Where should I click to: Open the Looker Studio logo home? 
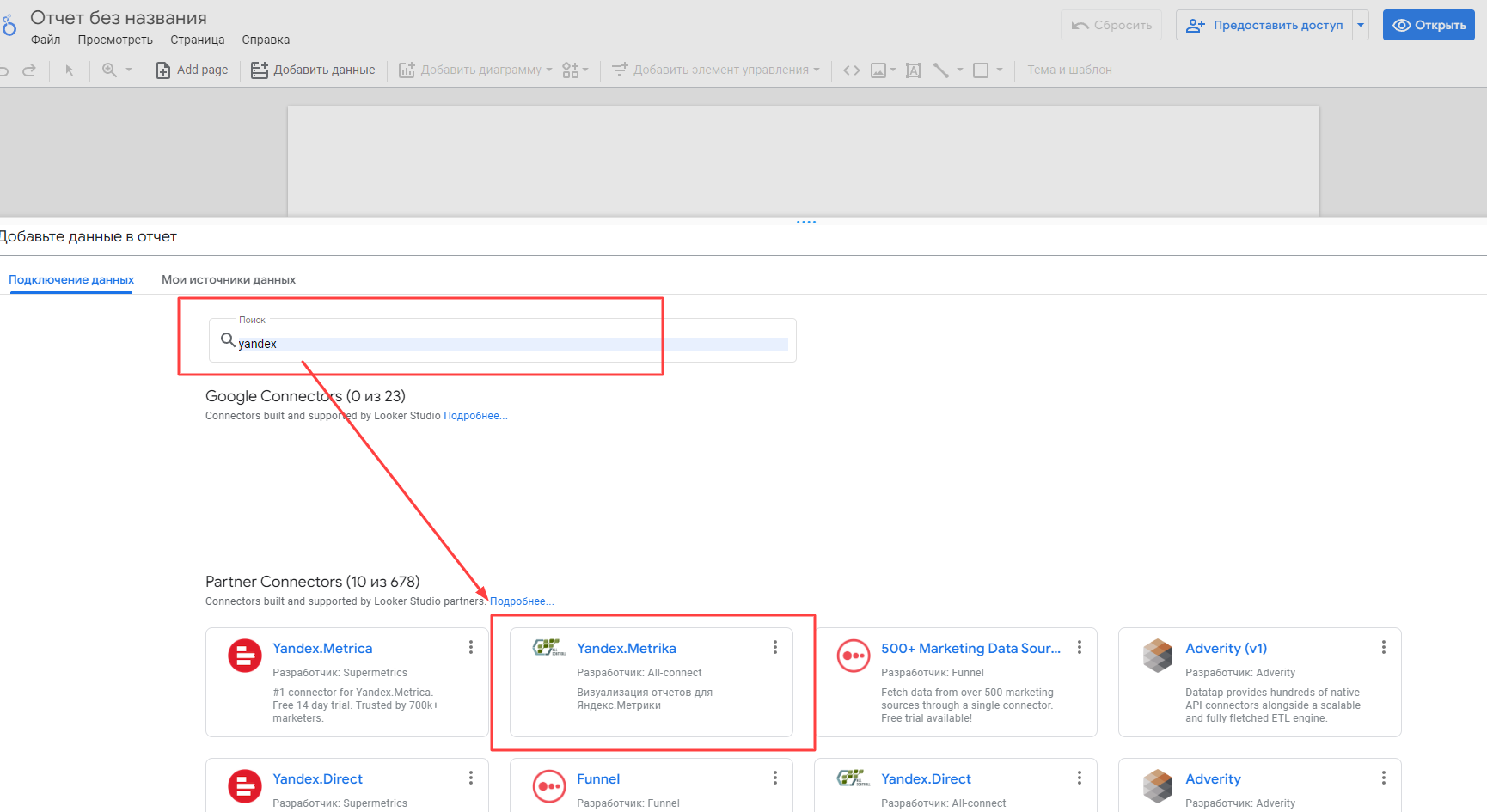(9, 26)
